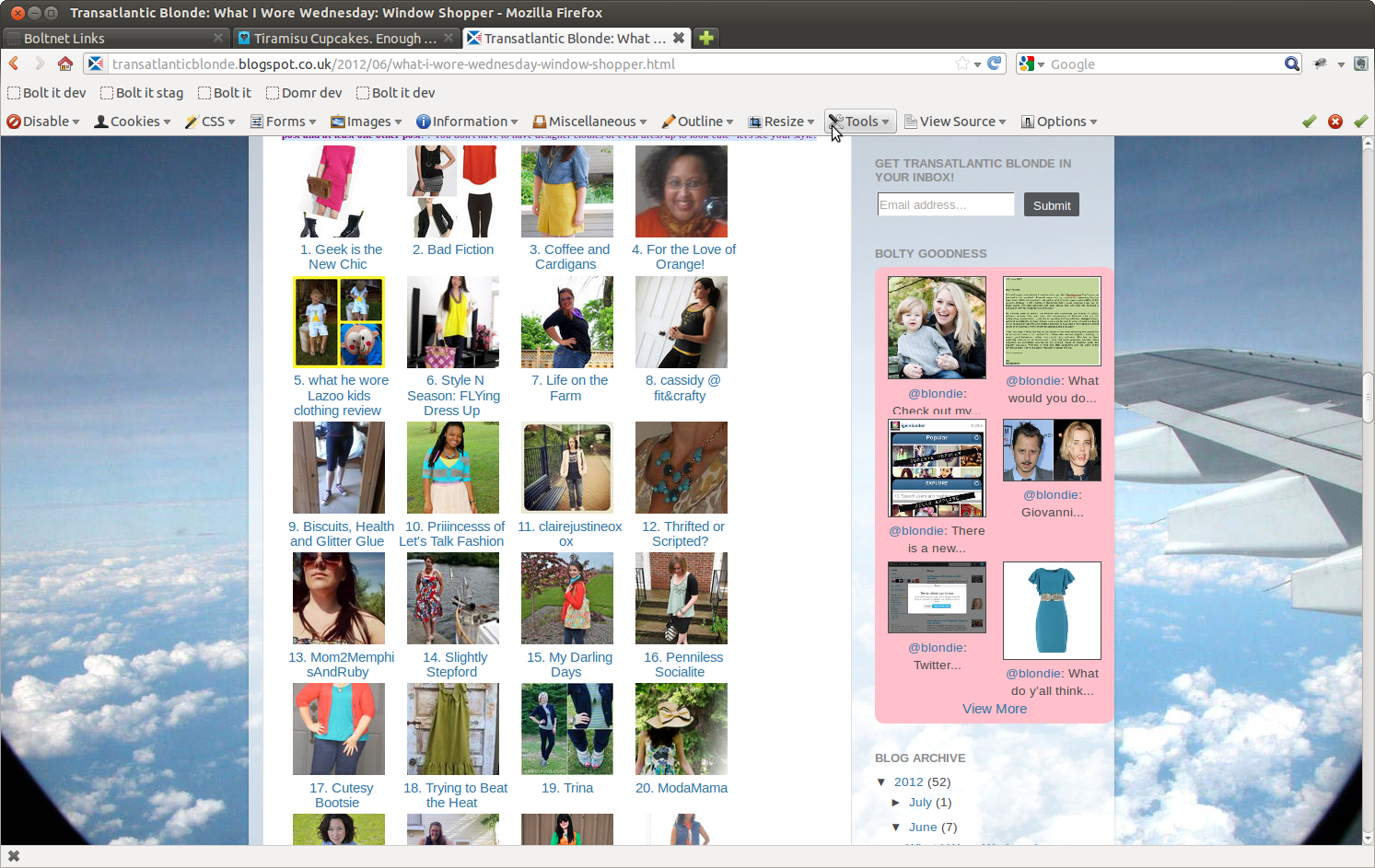1375x868 pixels.
Task: Bookmark this page with the star icon
Action: (x=962, y=64)
